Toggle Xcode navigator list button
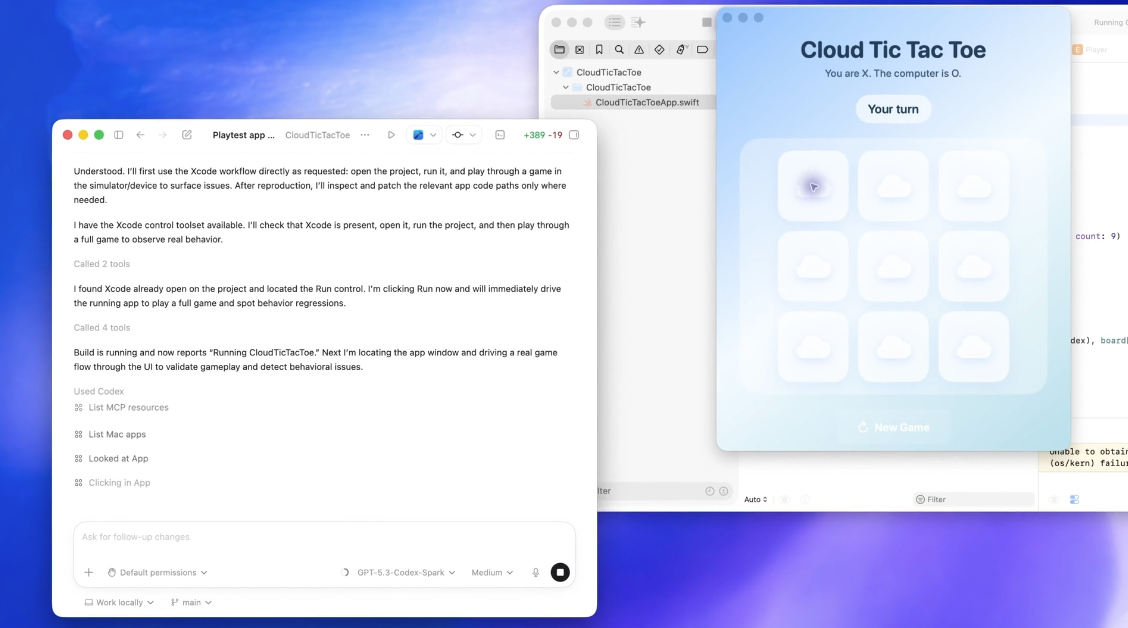This screenshot has width=1128, height=628. [614, 22]
